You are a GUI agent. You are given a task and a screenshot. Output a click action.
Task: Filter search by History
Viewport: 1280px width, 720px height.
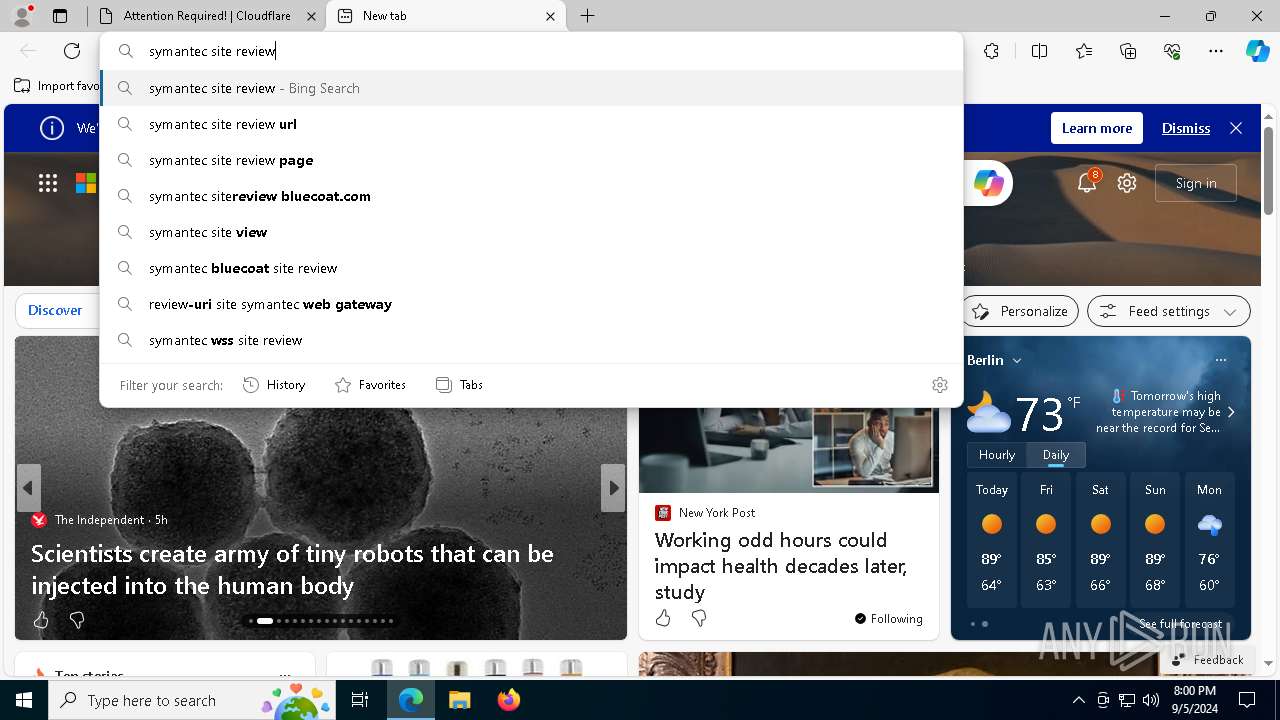pos(274,385)
